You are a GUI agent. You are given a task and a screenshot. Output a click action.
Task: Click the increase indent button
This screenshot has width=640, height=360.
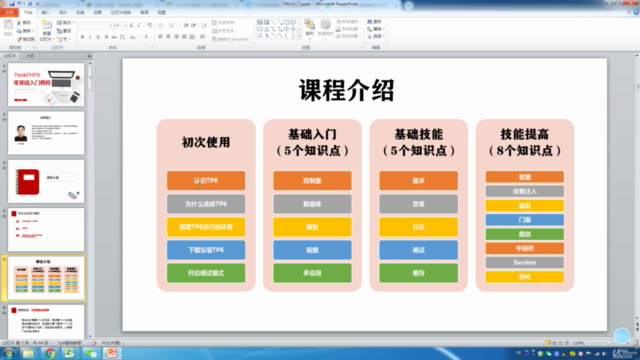pyautogui.click(x=194, y=25)
